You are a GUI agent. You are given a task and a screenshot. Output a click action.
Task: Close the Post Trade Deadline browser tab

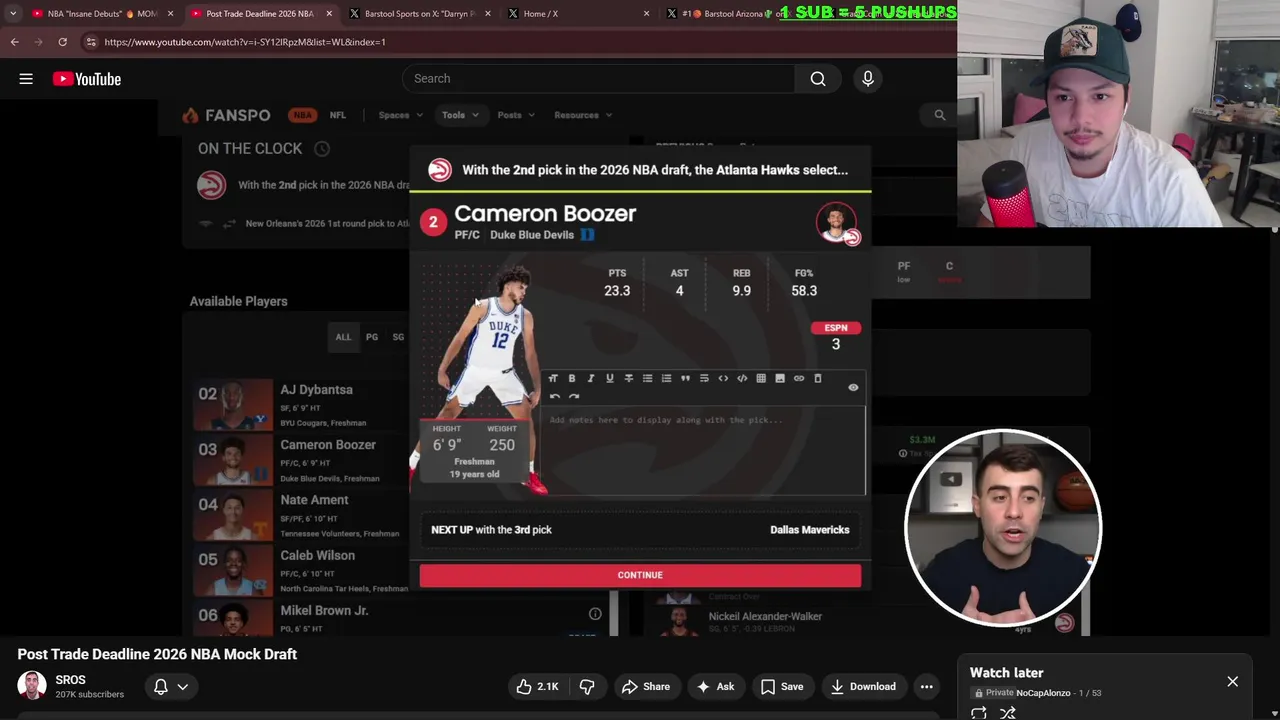329,14
